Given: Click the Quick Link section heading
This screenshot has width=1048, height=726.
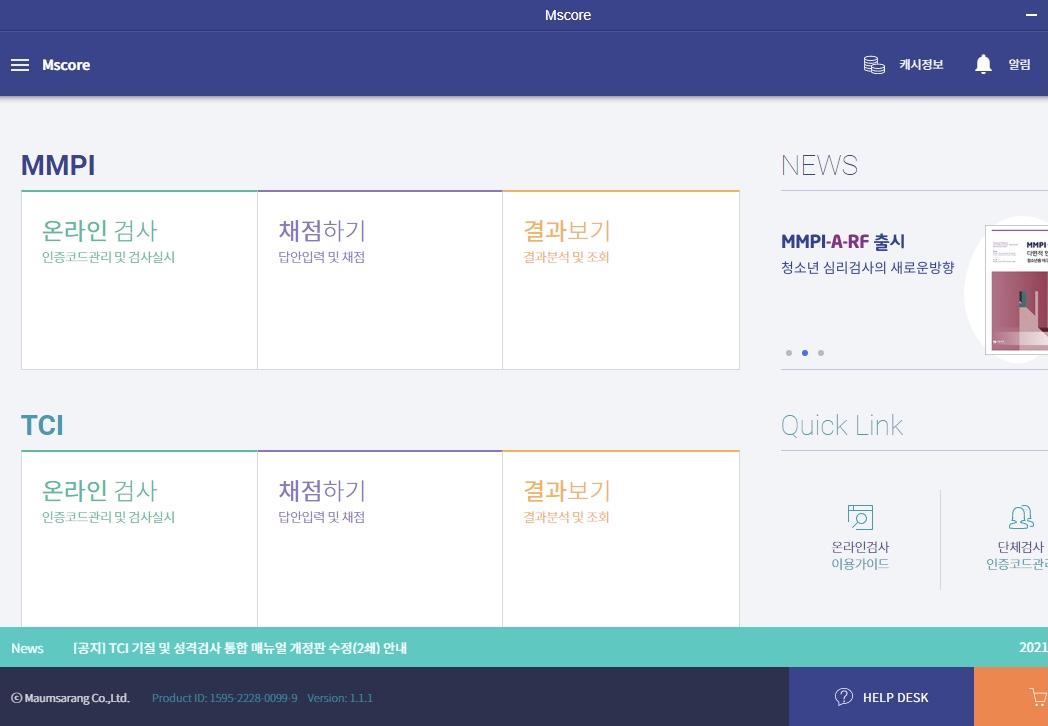Looking at the screenshot, I should 842,425.
